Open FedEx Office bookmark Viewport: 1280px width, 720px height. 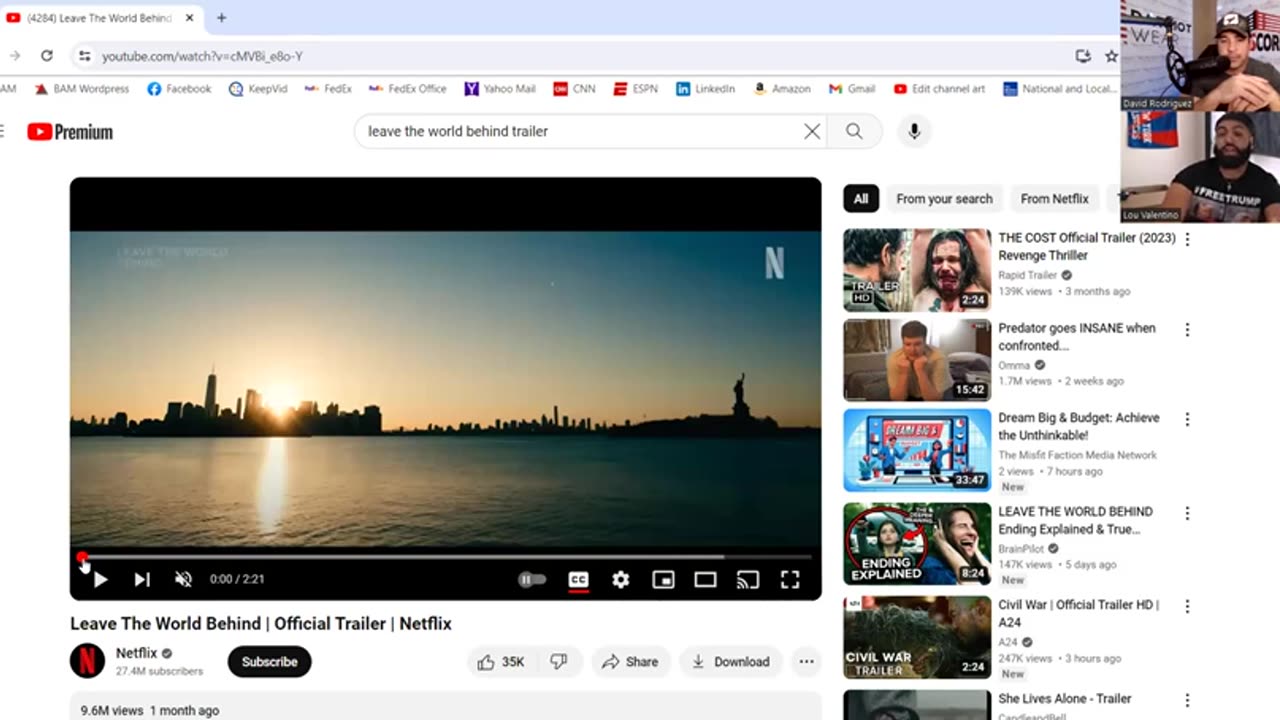tap(407, 89)
